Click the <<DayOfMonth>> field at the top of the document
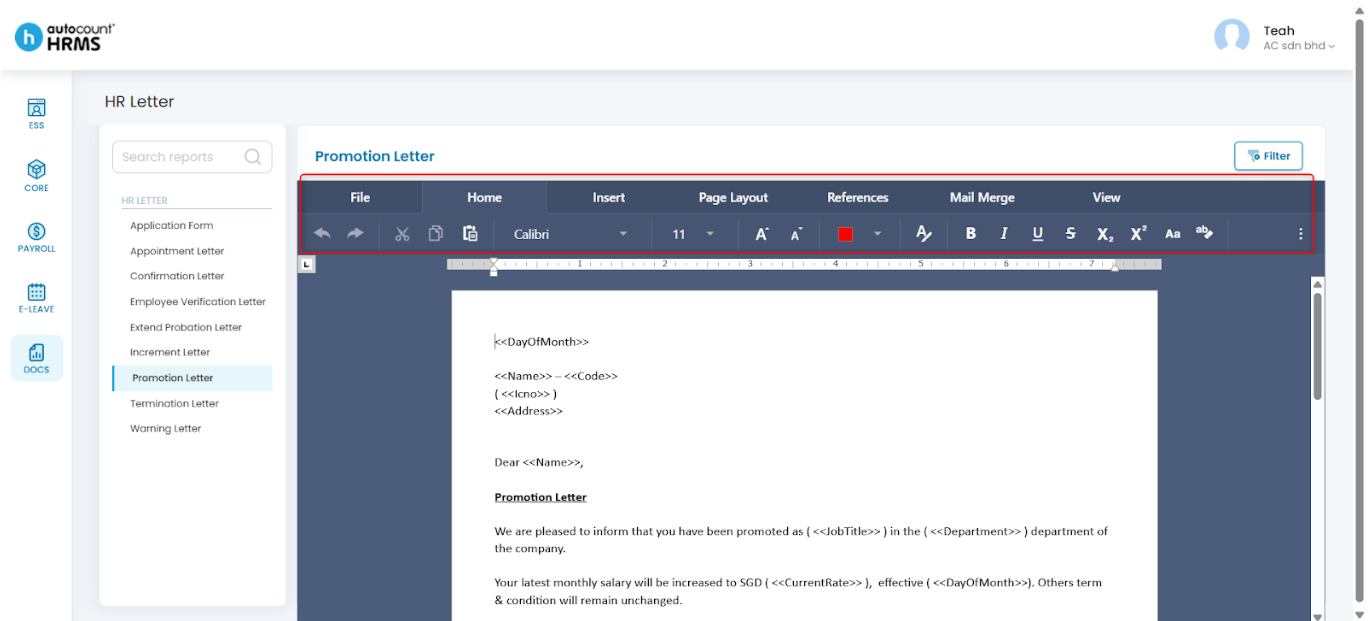 click(x=542, y=342)
